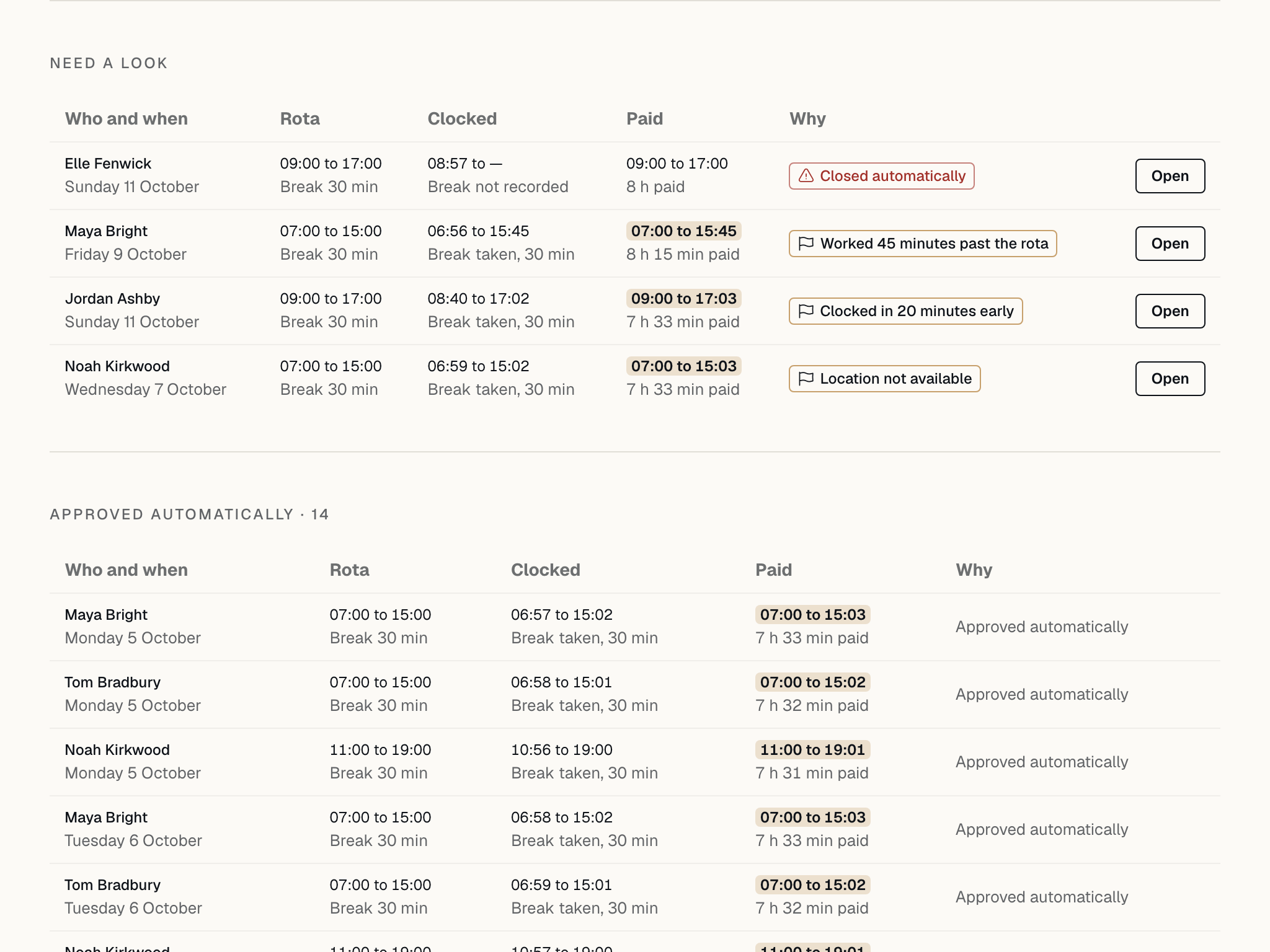Click the Why column header in the approved table
This screenshot has width=1270, height=952.
tap(974, 570)
